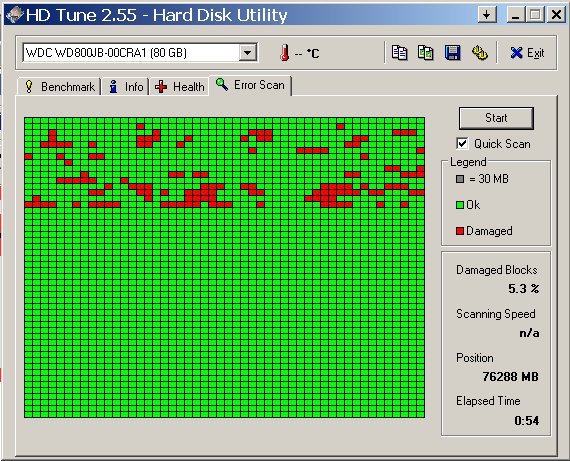This screenshot has width=570, height=461.
Task: Click the red Damaged legend swatch
Action: (460, 231)
